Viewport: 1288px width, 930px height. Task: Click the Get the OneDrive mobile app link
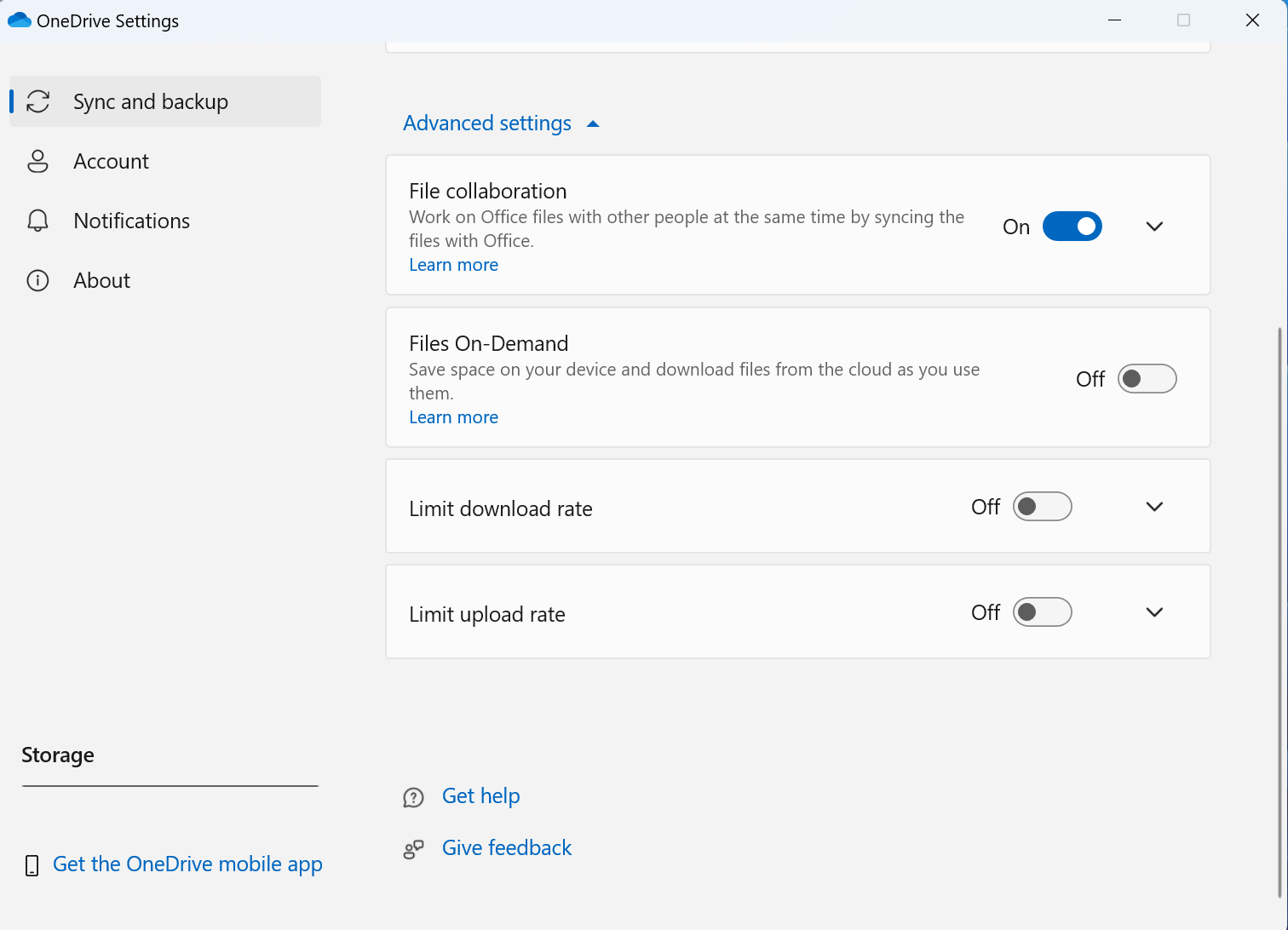[x=187, y=864]
